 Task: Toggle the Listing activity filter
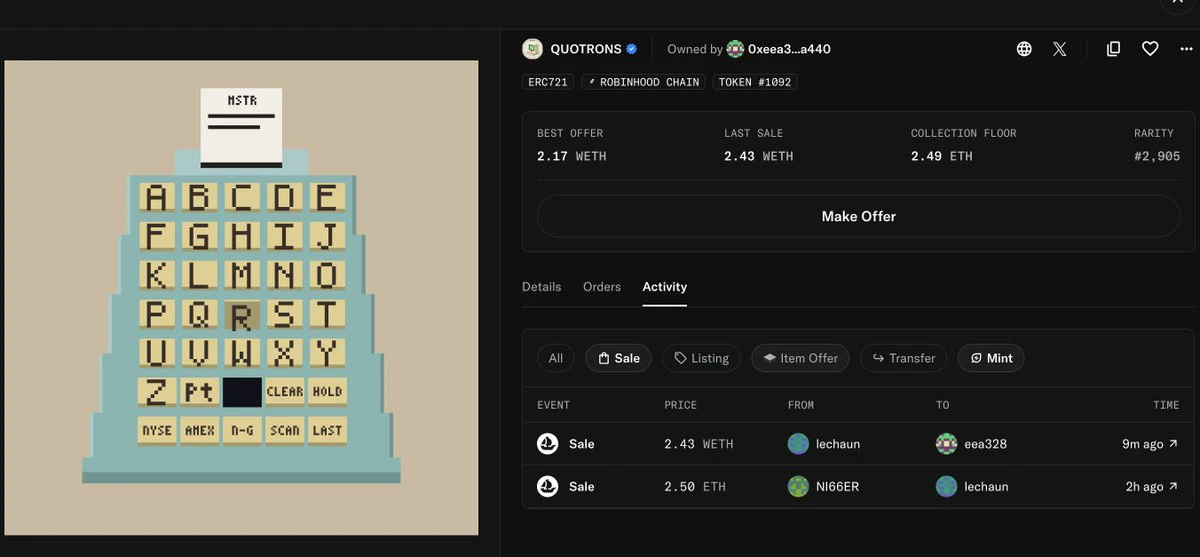[701, 358]
